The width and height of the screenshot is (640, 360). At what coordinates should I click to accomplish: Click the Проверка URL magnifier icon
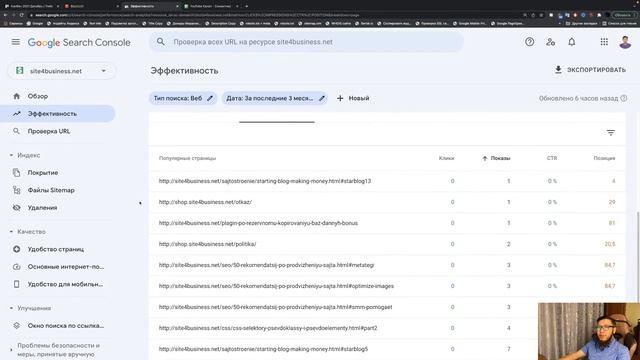coord(16,131)
